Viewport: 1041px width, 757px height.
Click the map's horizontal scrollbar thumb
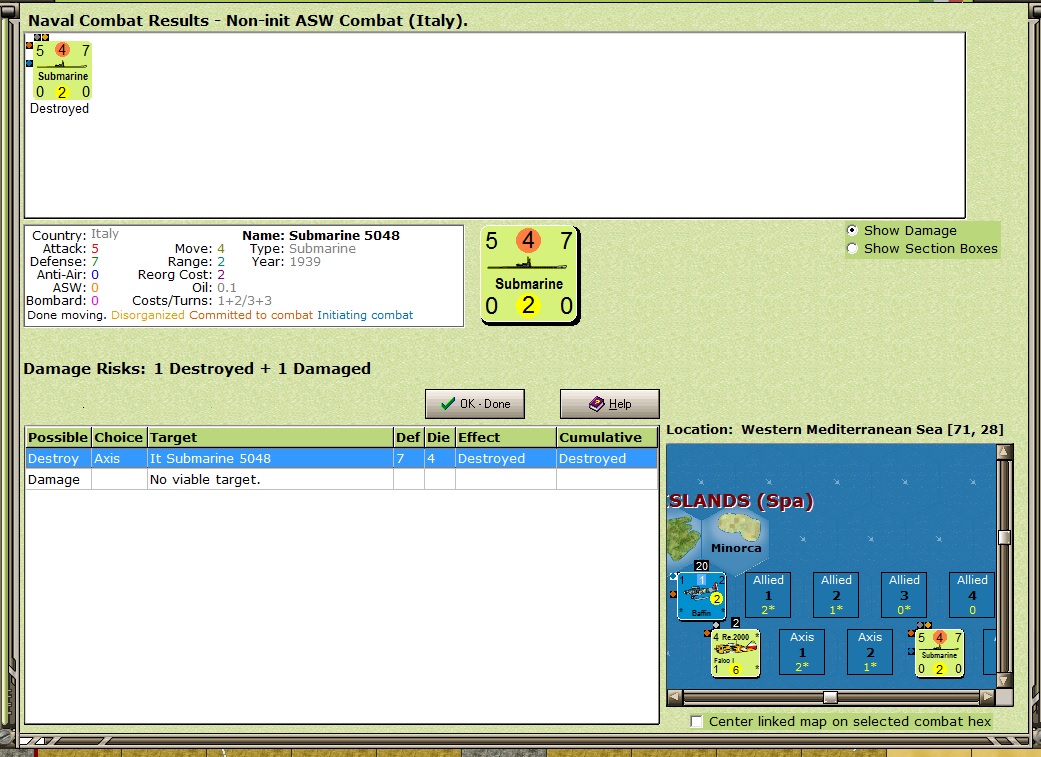pos(830,697)
